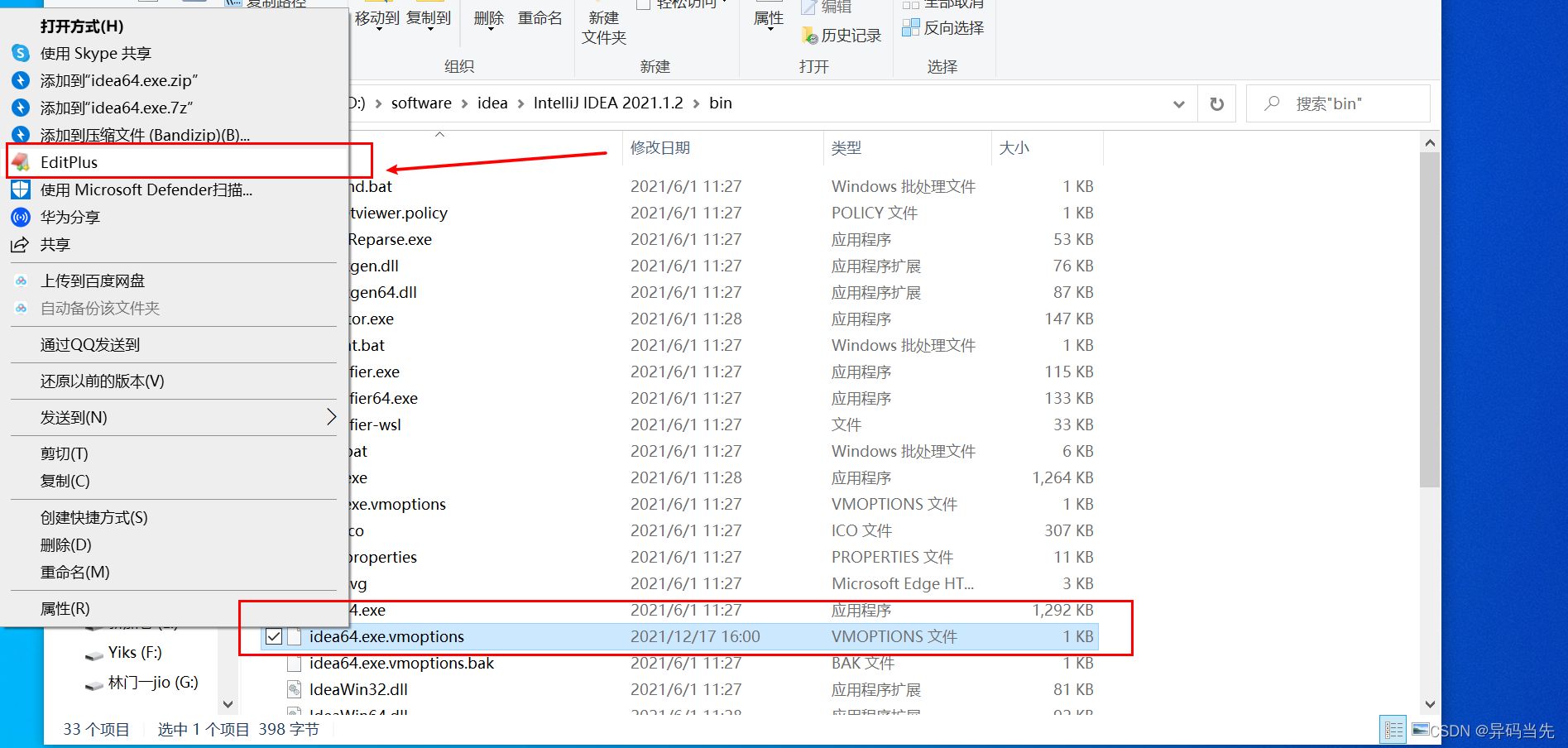Click the share arrow icon for 共享
Screen dimensions: 1568x748
21,244
